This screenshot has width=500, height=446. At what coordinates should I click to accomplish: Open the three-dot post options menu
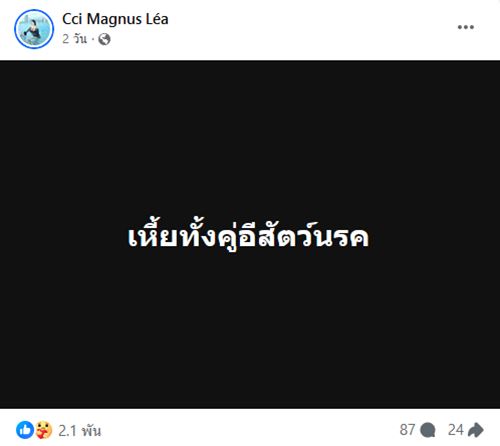coord(466,27)
